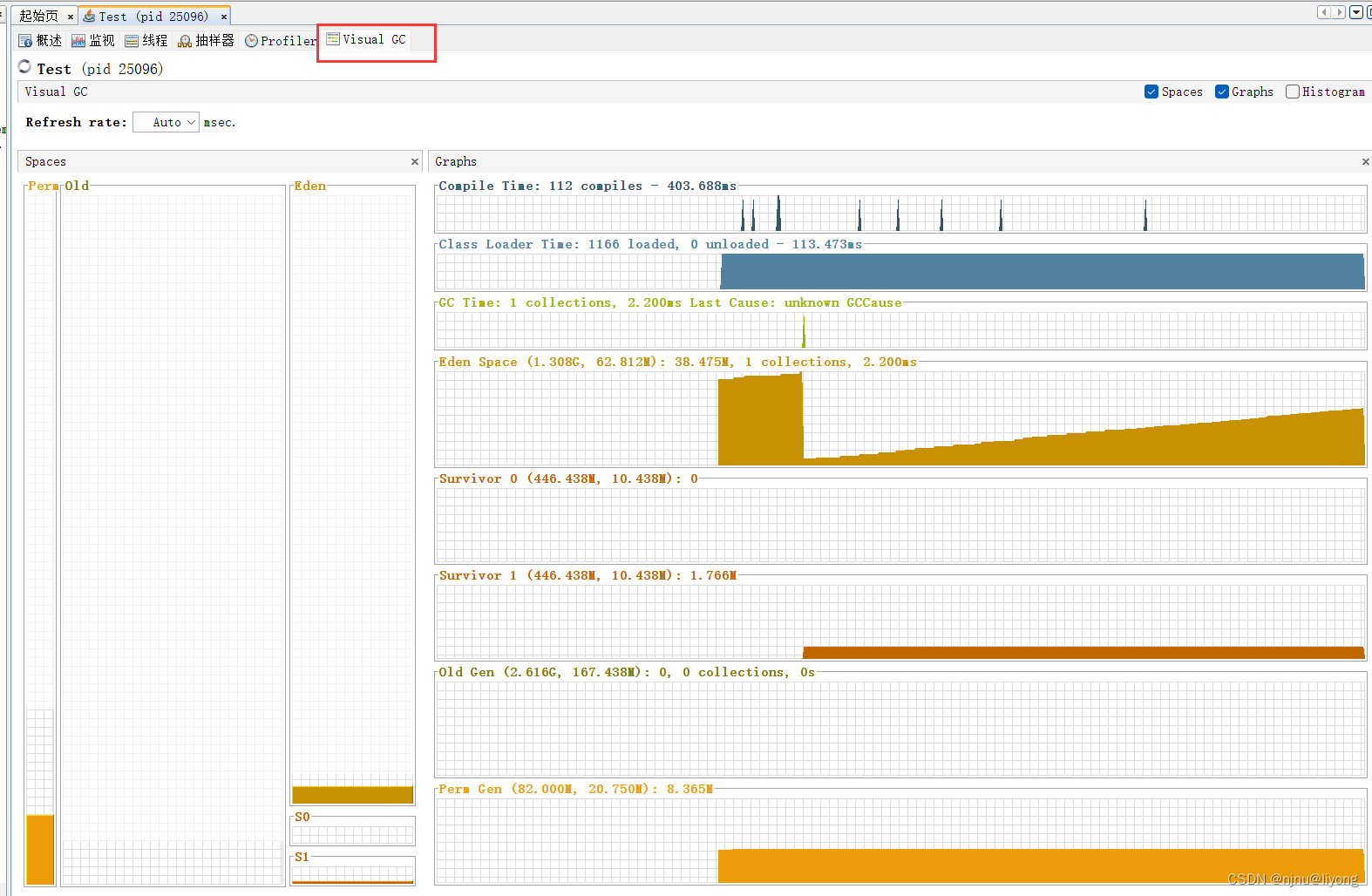Click the Survivor 0 graph

tap(900, 525)
